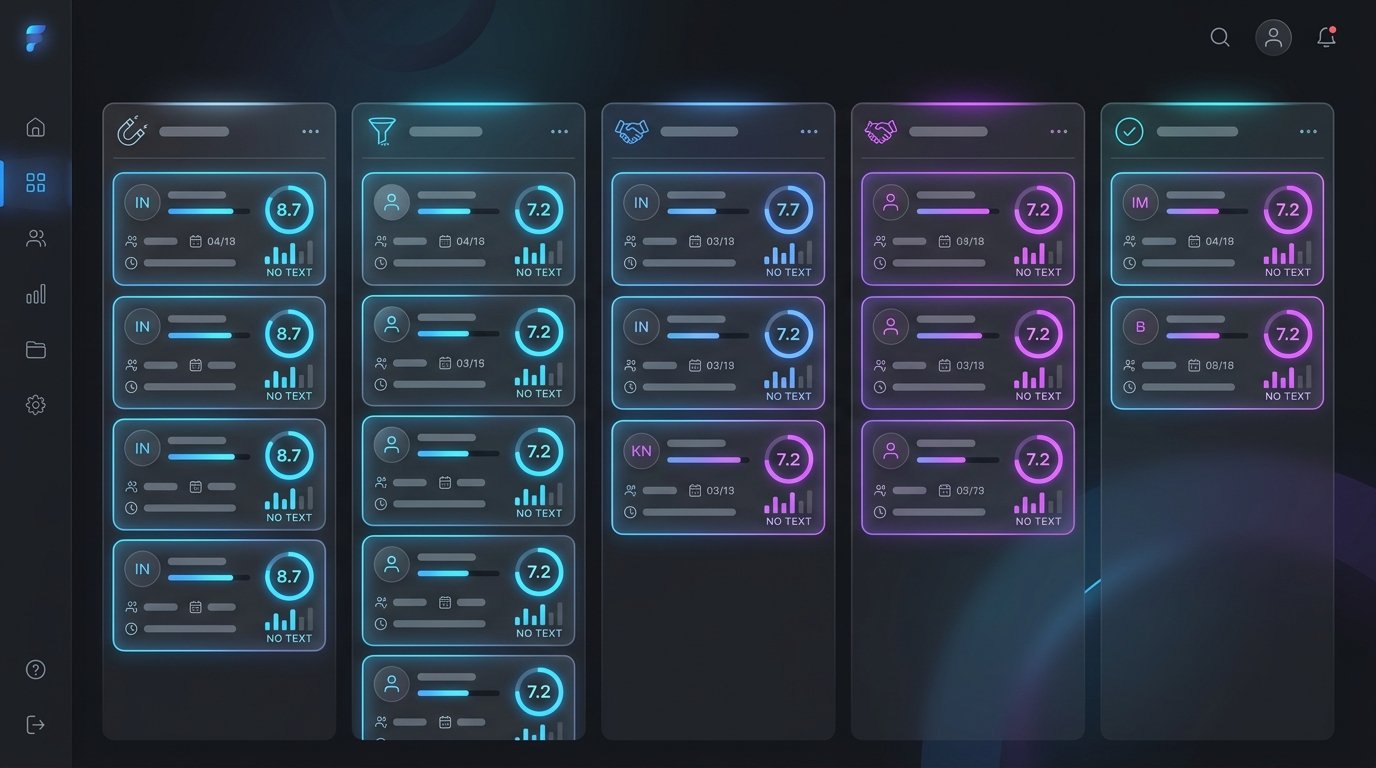Click "NO TEXT" label on the KN card
Viewport: 1376px width, 768px height.
coord(788,521)
